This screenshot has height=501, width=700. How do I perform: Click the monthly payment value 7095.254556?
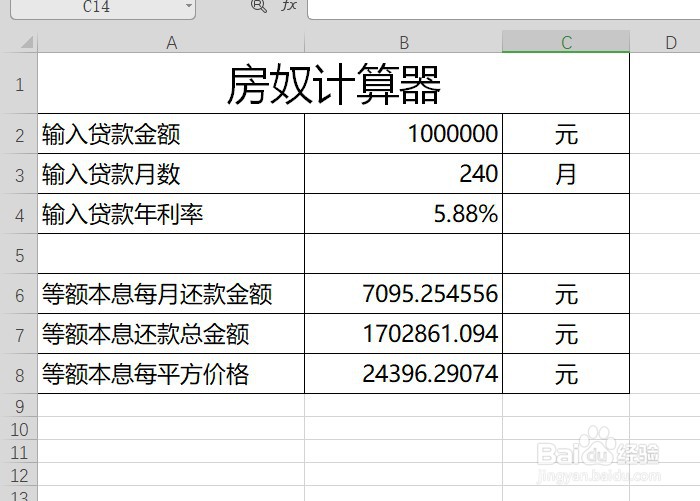tap(404, 294)
